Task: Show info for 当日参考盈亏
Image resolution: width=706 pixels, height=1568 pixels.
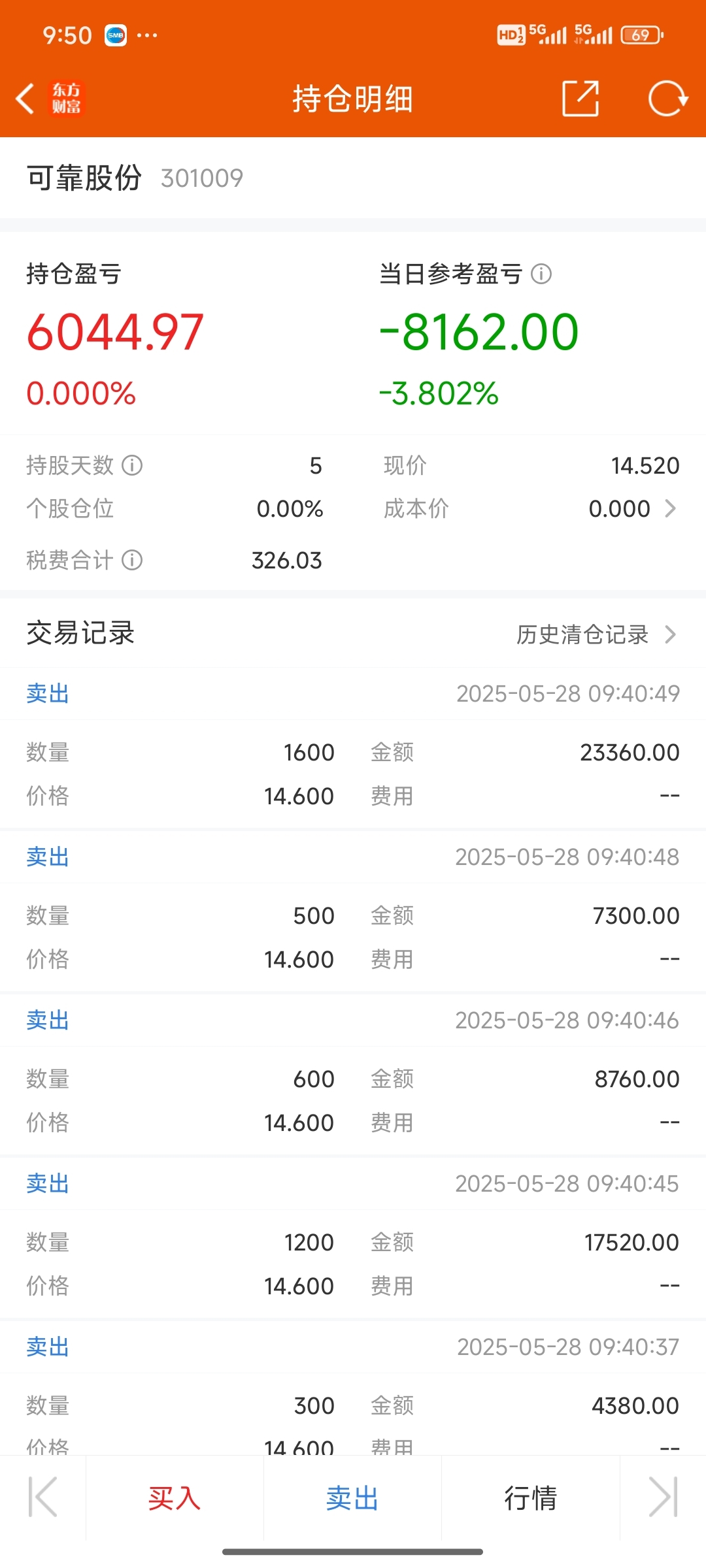Action: click(x=541, y=274)
